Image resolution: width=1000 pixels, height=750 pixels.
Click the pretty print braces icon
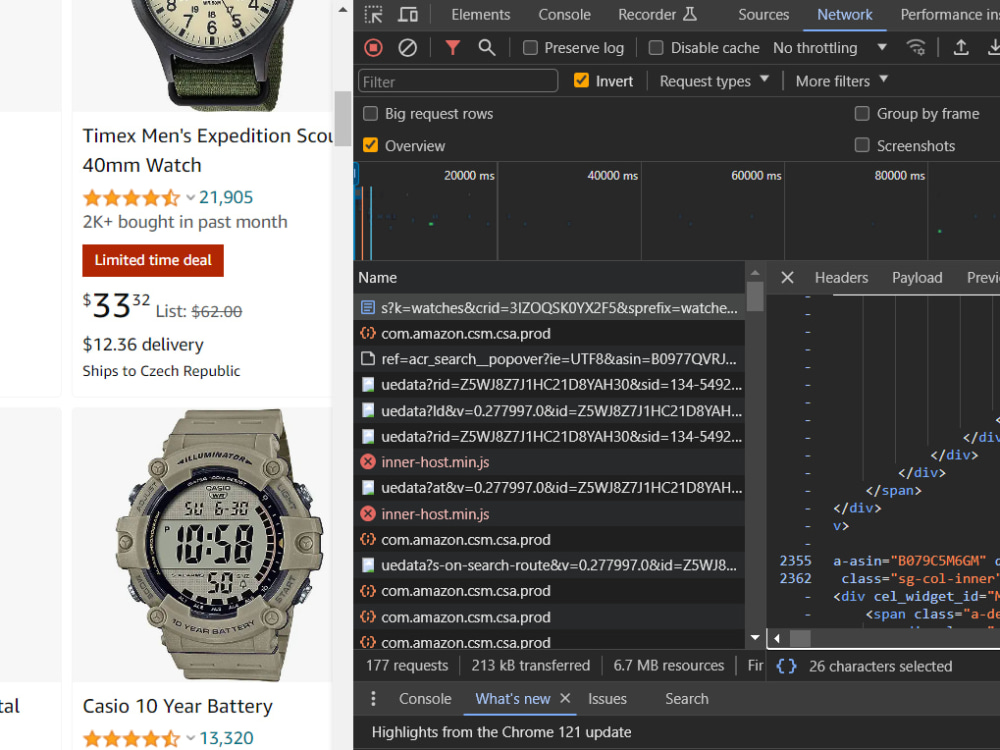786,666
